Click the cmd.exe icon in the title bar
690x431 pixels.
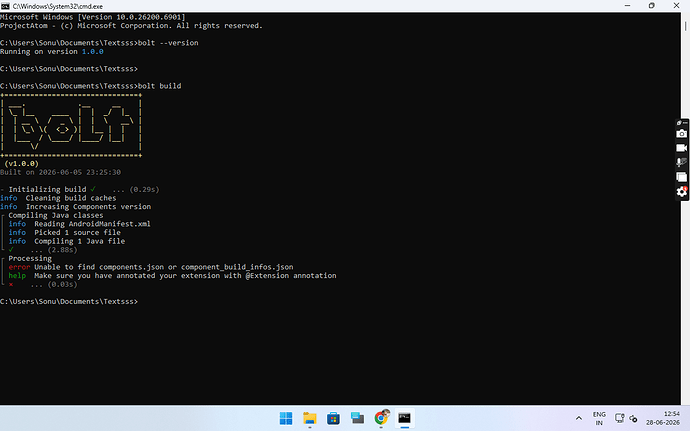point(5,6)
